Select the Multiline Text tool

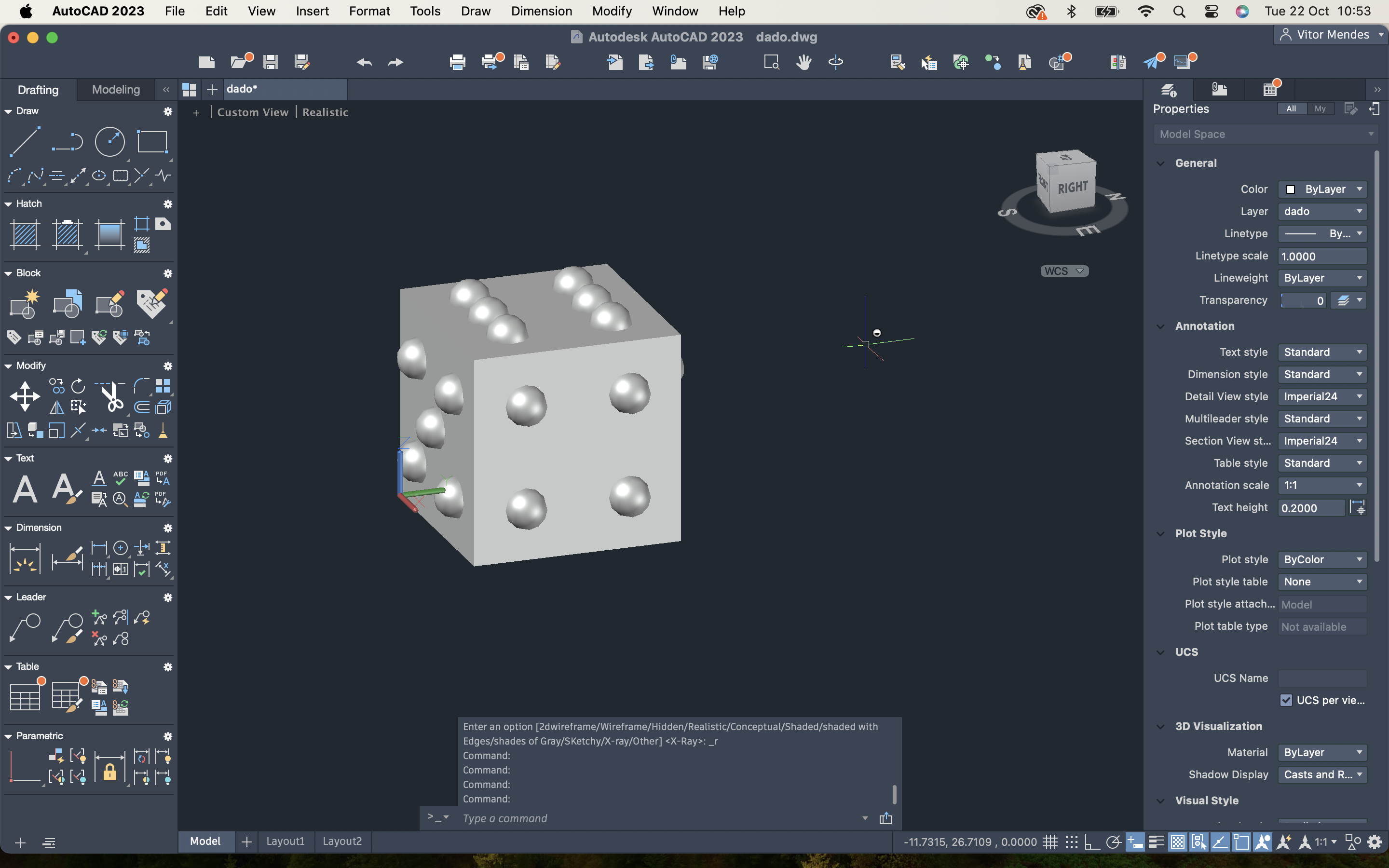tap(25, 489)
